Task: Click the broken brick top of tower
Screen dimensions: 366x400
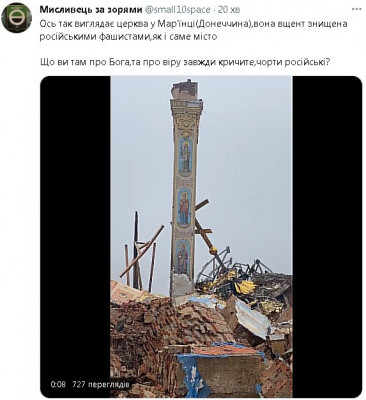Action: point(187,89)
